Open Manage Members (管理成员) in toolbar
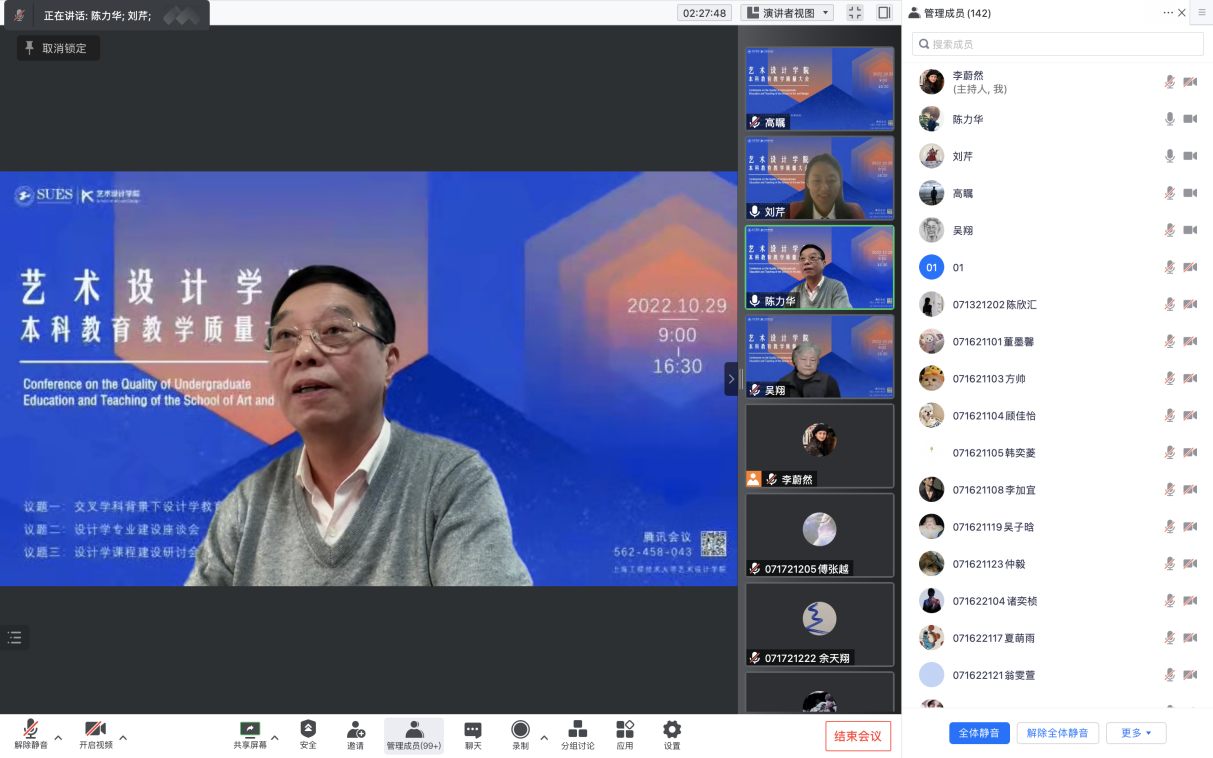Screen dimensions: 1213x758 click(414, 733)
